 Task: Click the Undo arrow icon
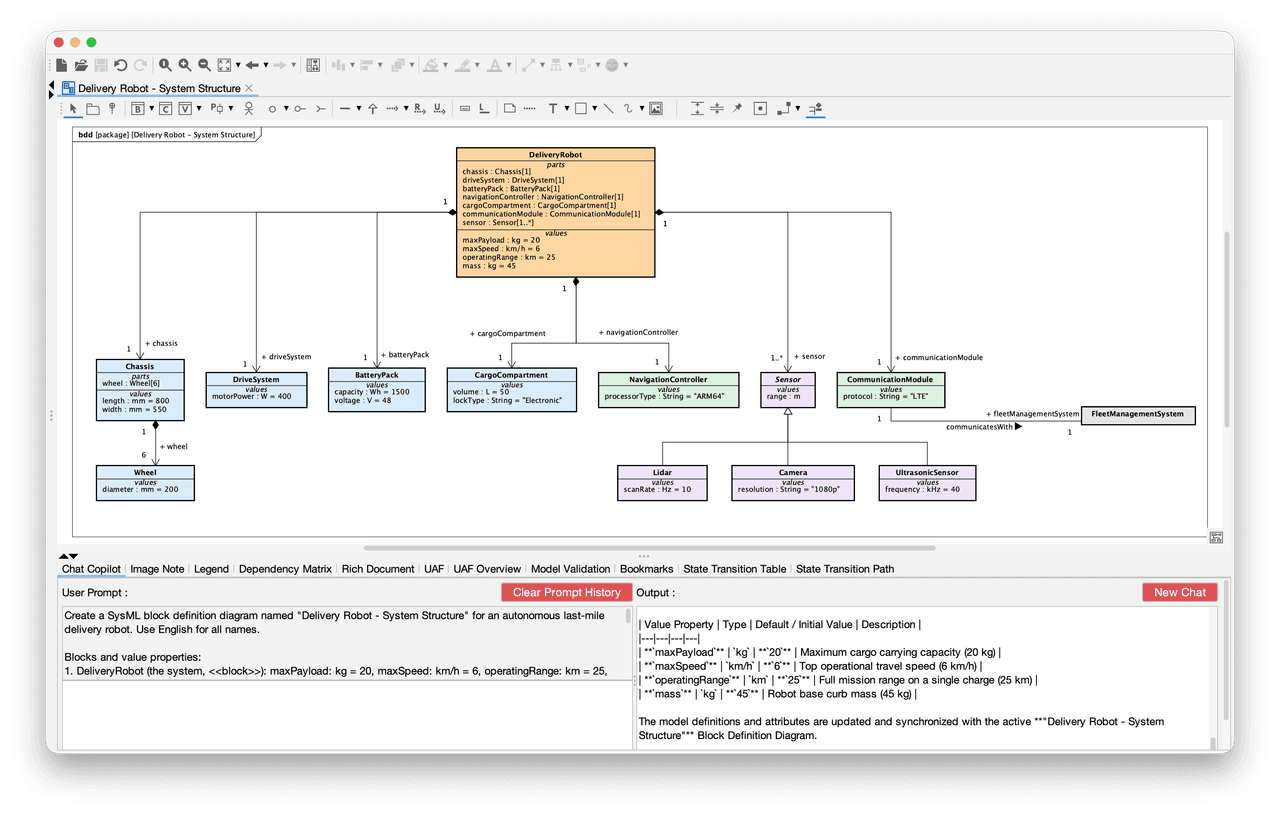pyautogui.click(x=120, y=65)
